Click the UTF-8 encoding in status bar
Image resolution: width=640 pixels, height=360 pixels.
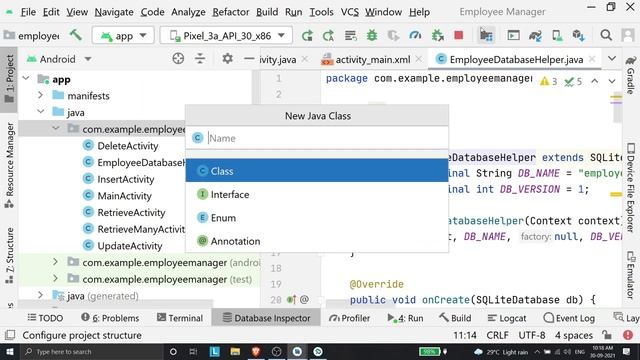(531, 335)
